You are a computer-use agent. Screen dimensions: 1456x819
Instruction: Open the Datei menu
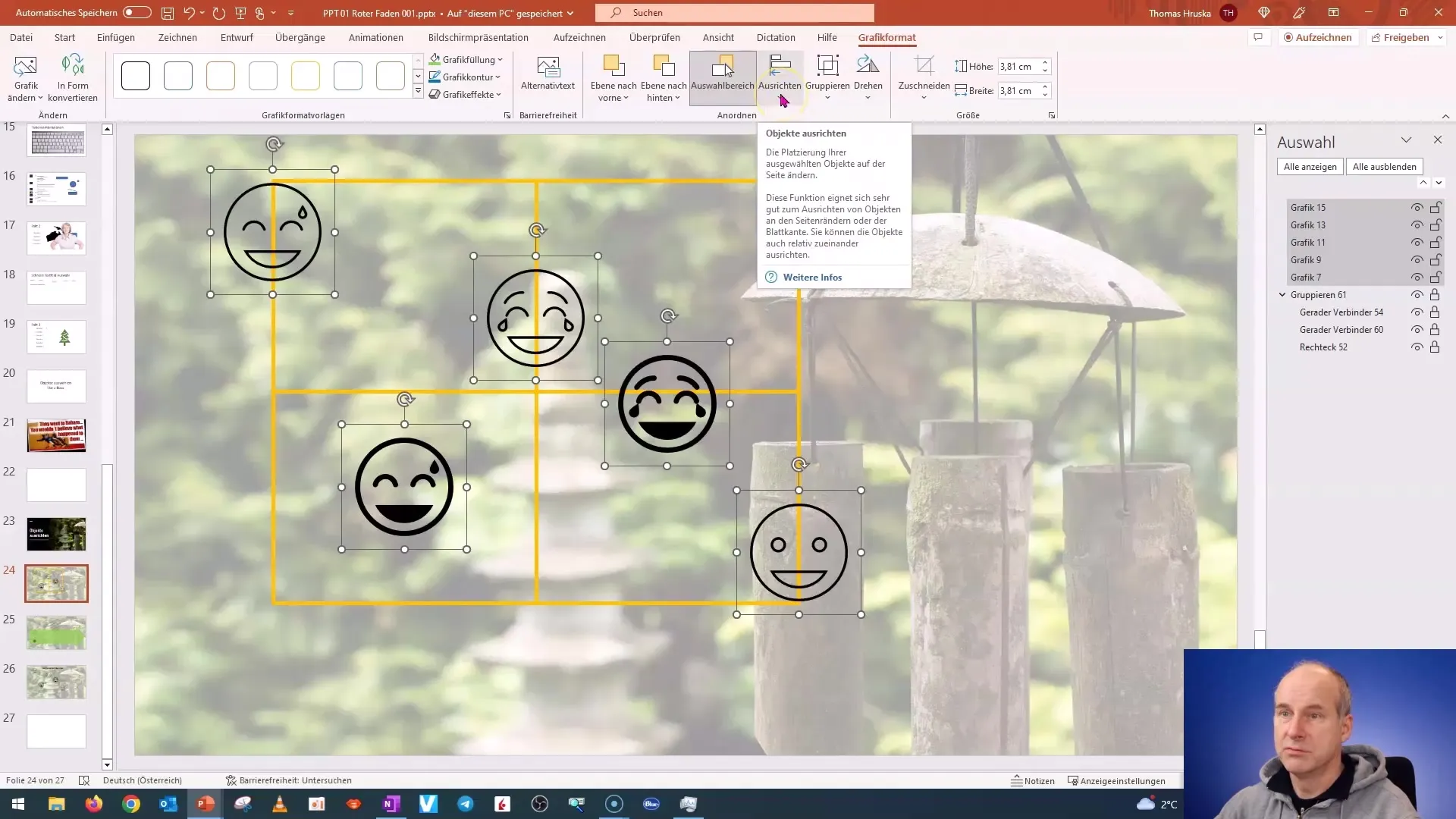pos(21,37)
